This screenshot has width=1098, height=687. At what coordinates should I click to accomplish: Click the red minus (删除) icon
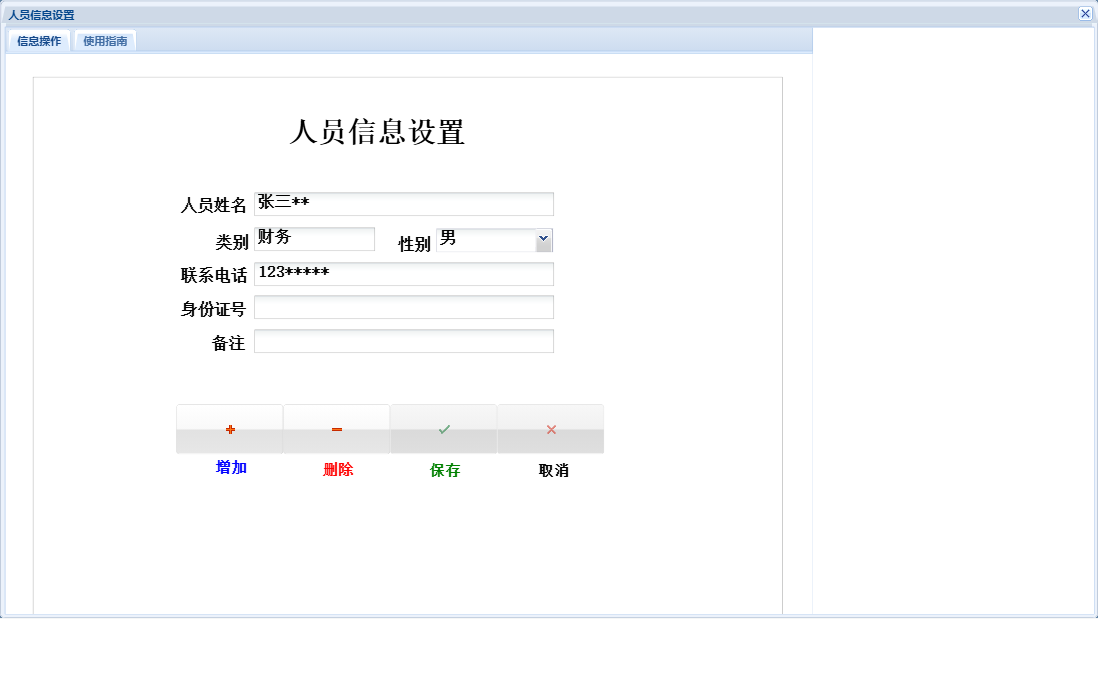[x=336, y=428]
